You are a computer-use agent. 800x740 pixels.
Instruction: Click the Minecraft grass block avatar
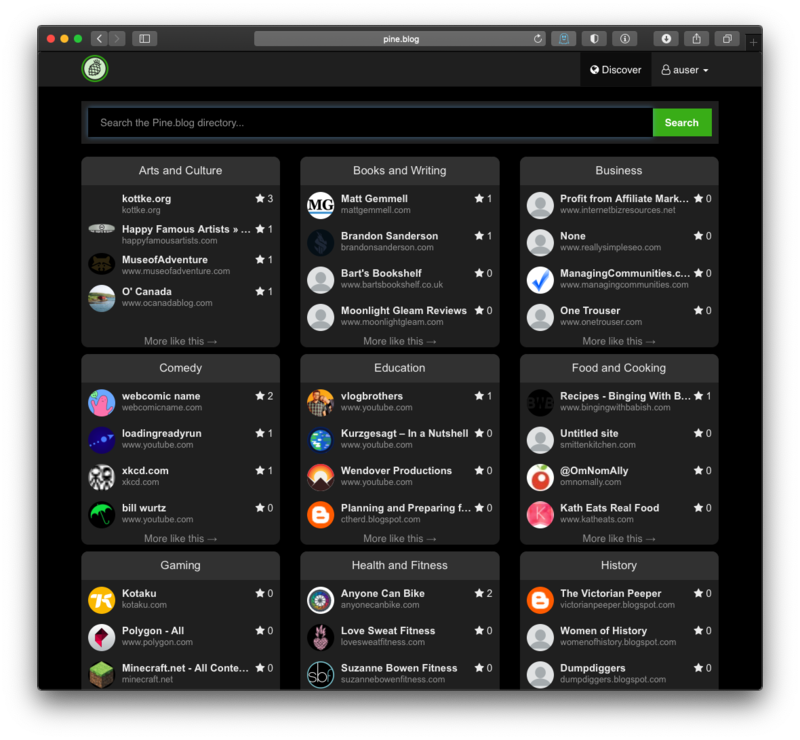click(102, 674)
